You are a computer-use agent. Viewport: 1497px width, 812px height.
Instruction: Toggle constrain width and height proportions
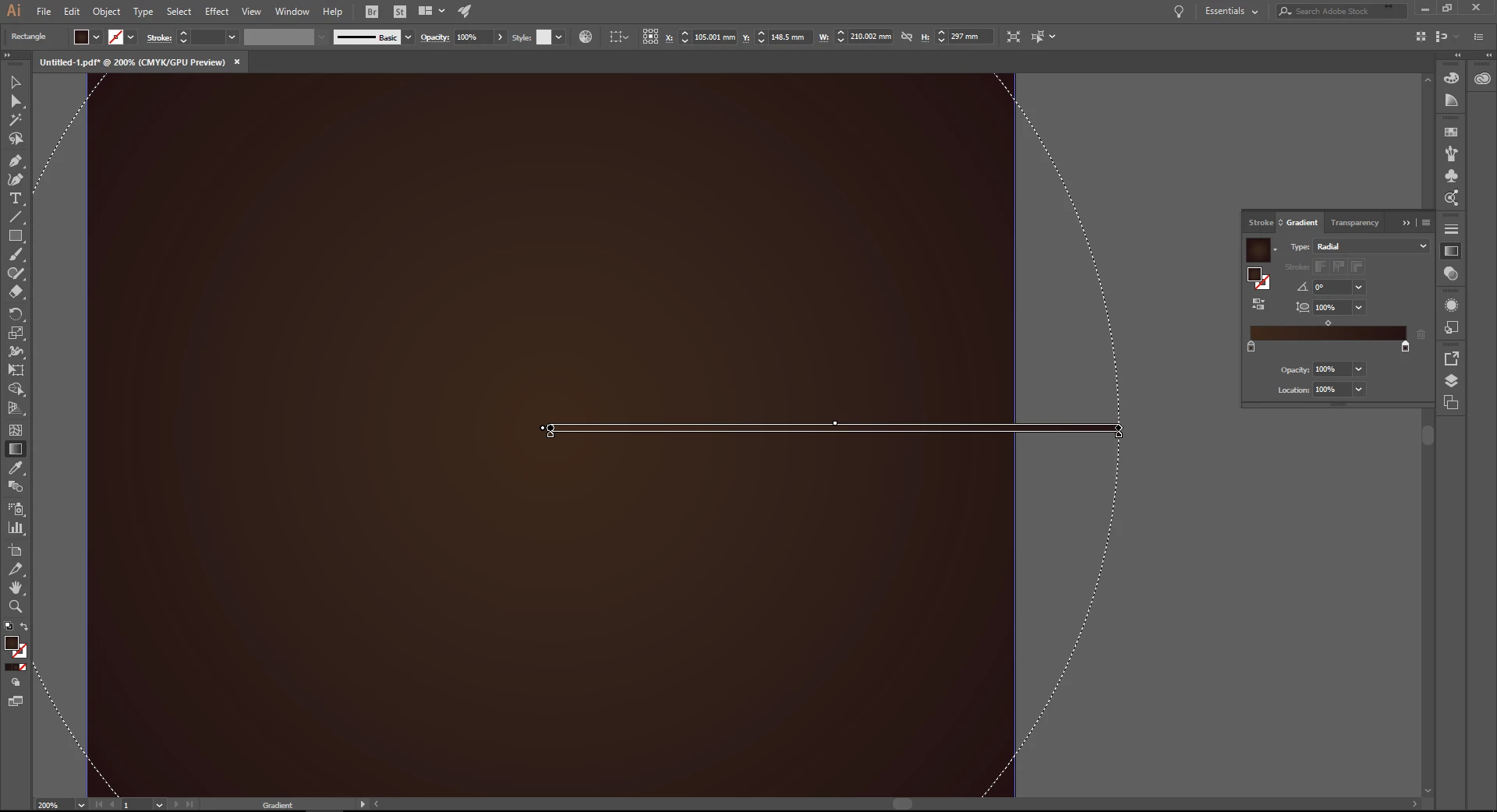[907, 37]
